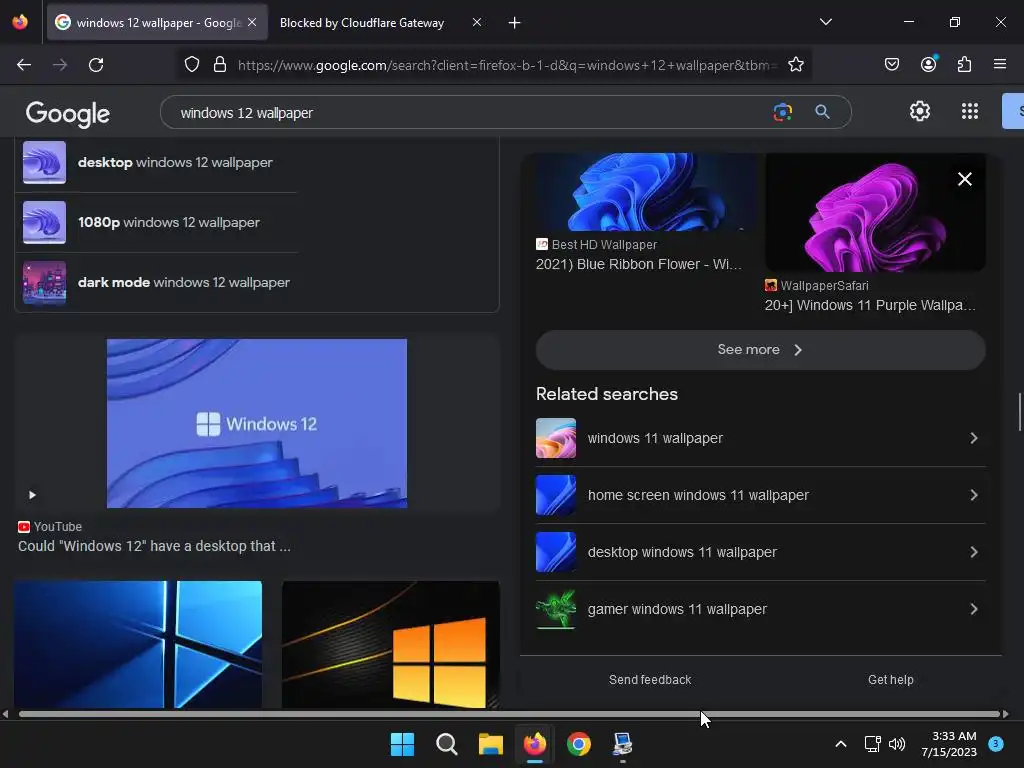Viewport: 1024px width, 768px height.
Task: Open the tracking protection shield
Action: (191, 65)
